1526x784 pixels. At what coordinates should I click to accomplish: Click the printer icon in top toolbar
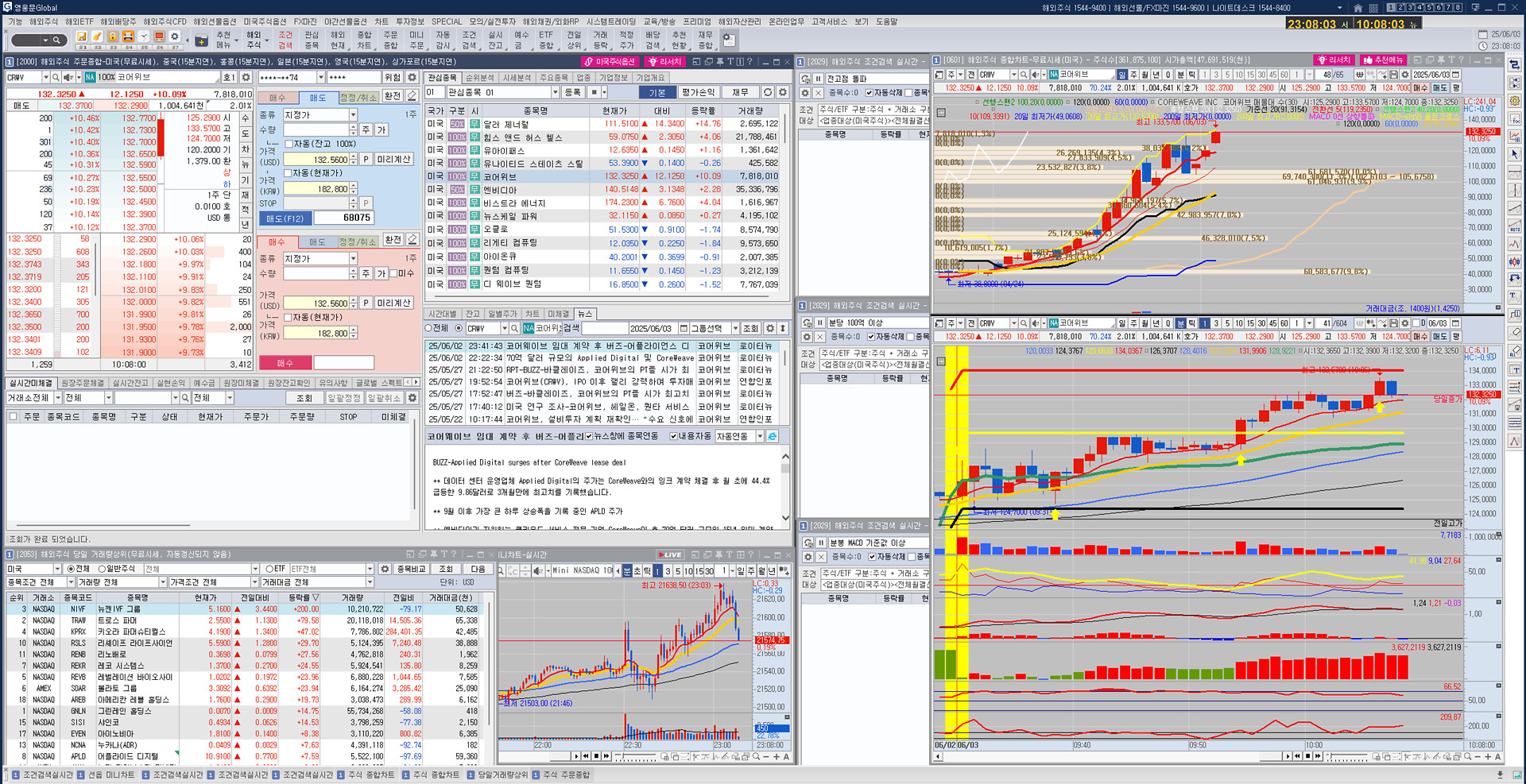(x=127, y=37)
